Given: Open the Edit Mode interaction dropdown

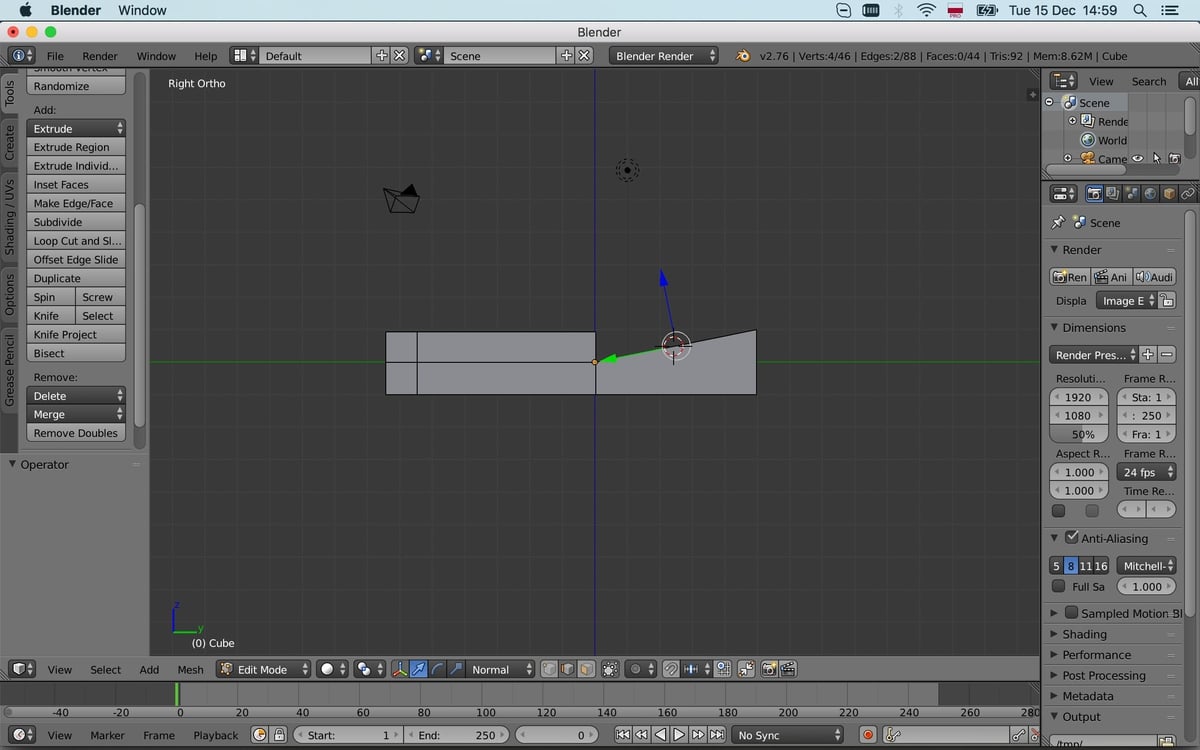Looking at the screenshot, I should (262, 669).
